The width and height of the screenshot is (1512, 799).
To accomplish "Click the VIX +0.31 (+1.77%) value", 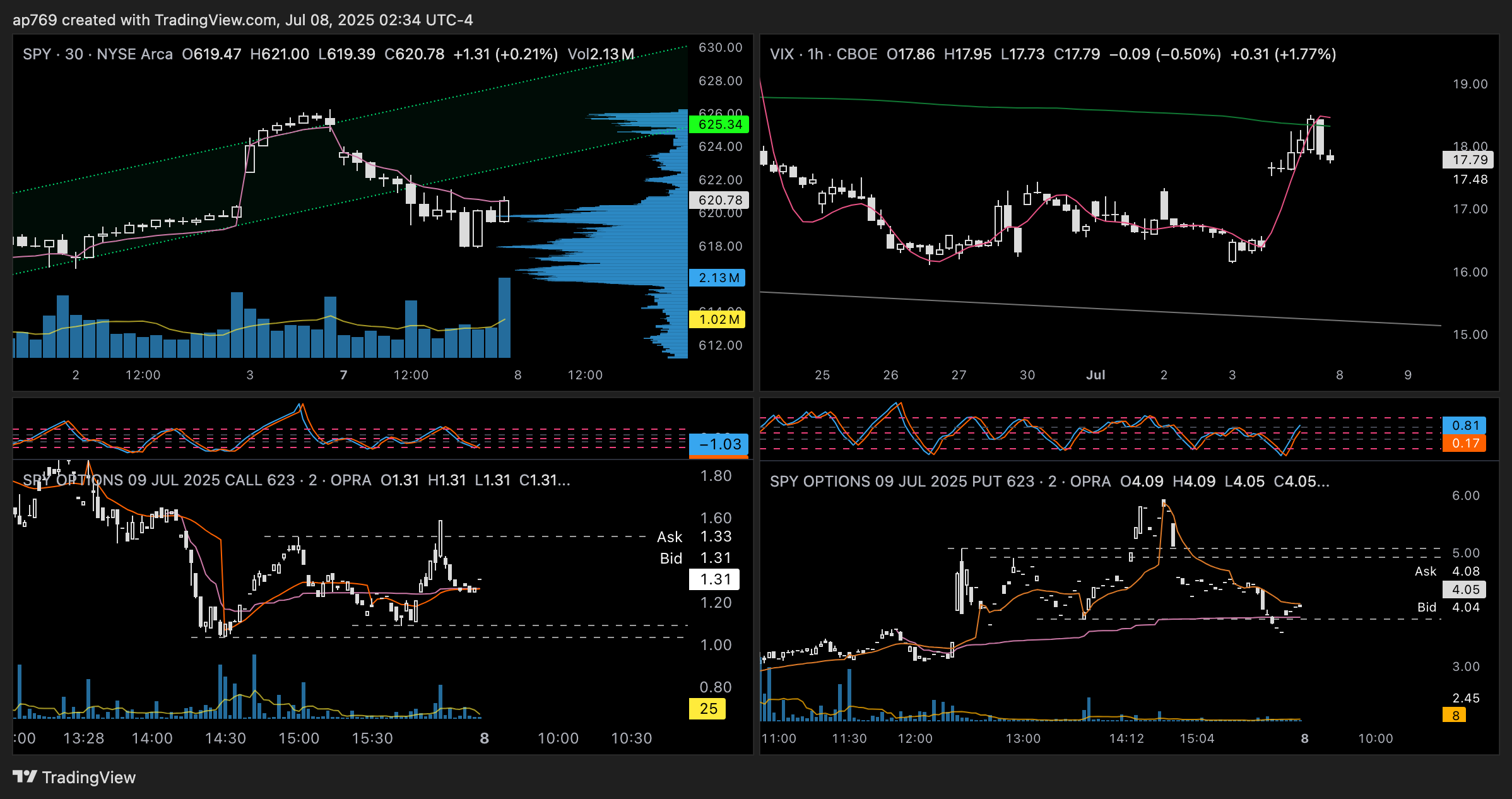I will coord(1283,54).
